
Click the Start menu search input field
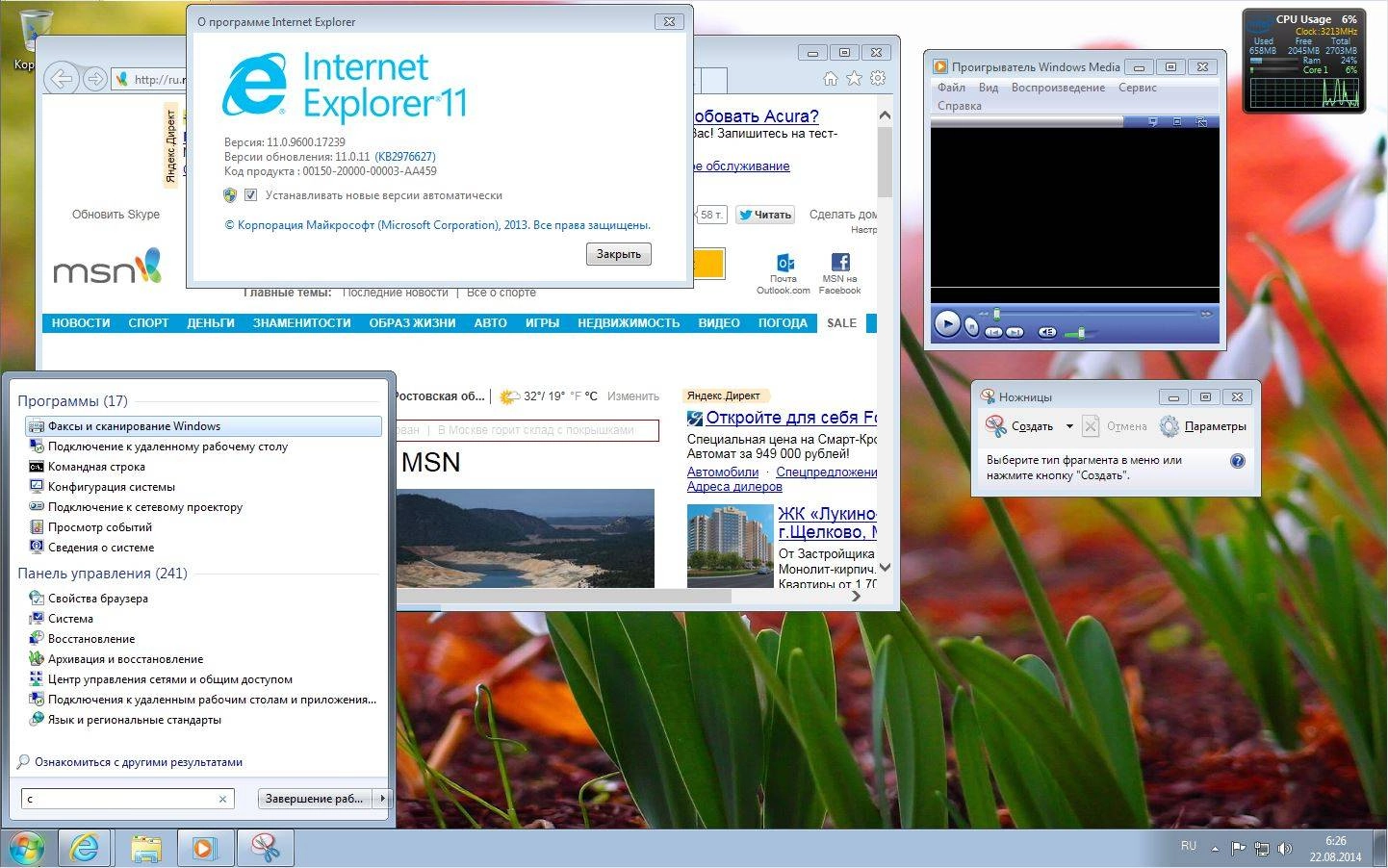(x=119, y=799)
